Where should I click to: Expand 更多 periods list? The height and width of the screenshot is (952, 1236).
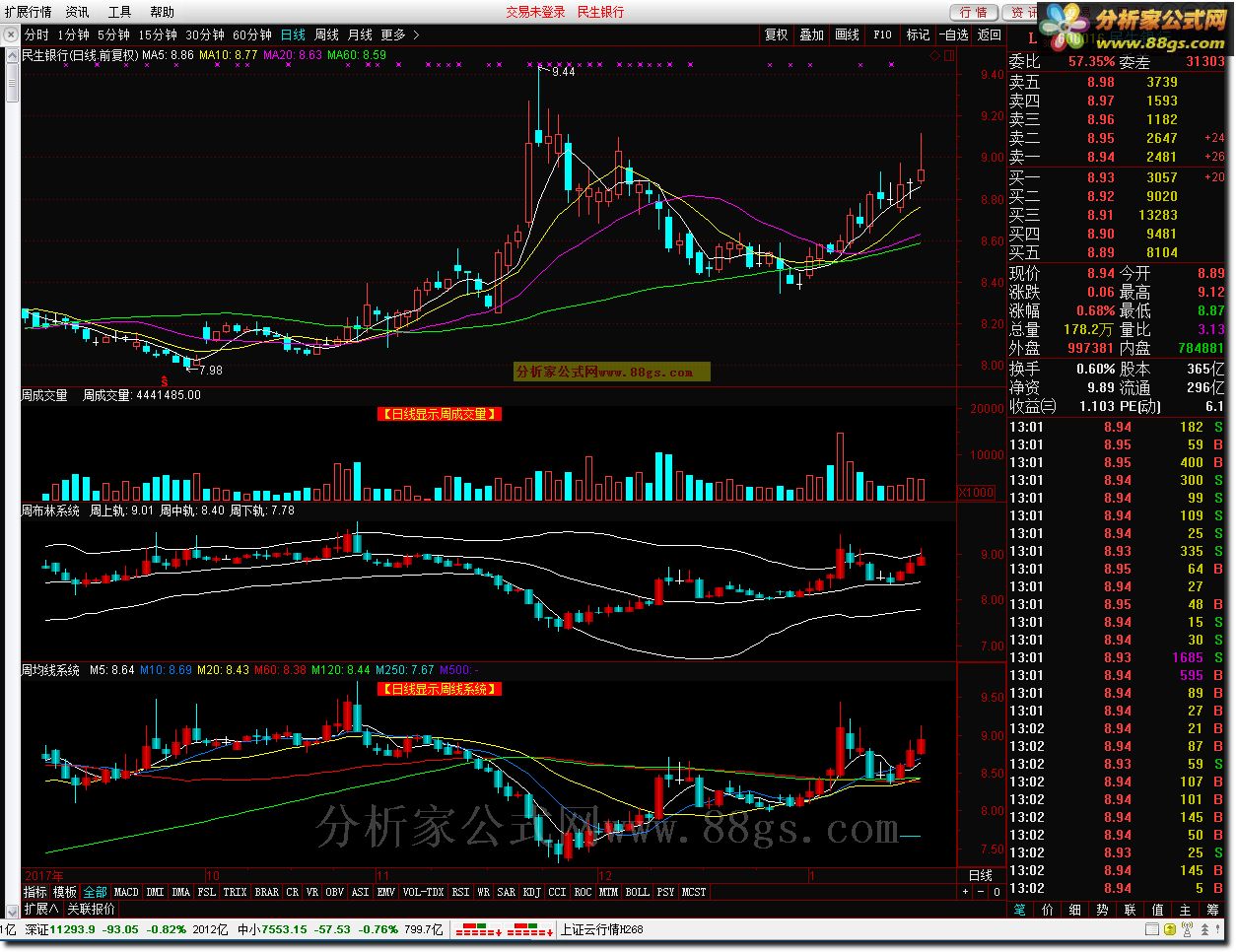[399, 34]
